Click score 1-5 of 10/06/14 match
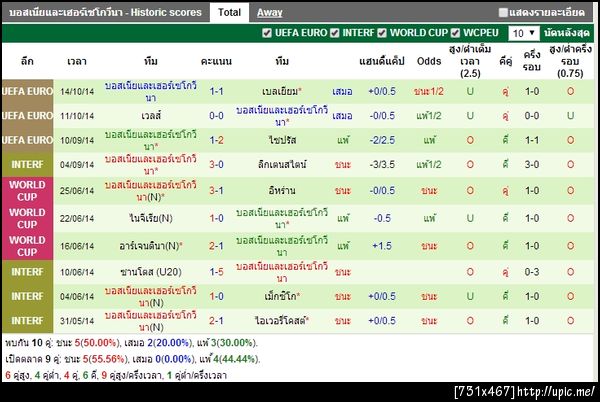 pyautogui.click(x=216, y=272)
